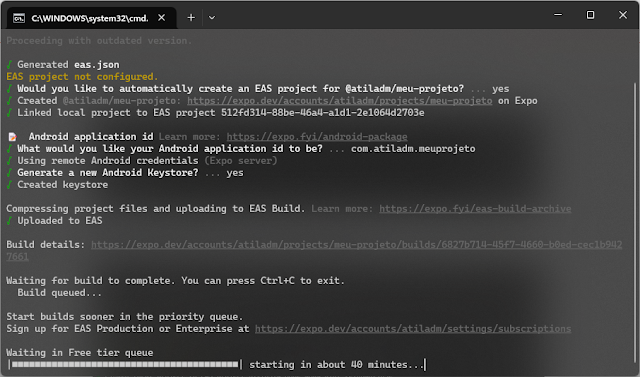Click the 'Build queued...' text
This screenshot has width=640, height=377.
point(60,293)
